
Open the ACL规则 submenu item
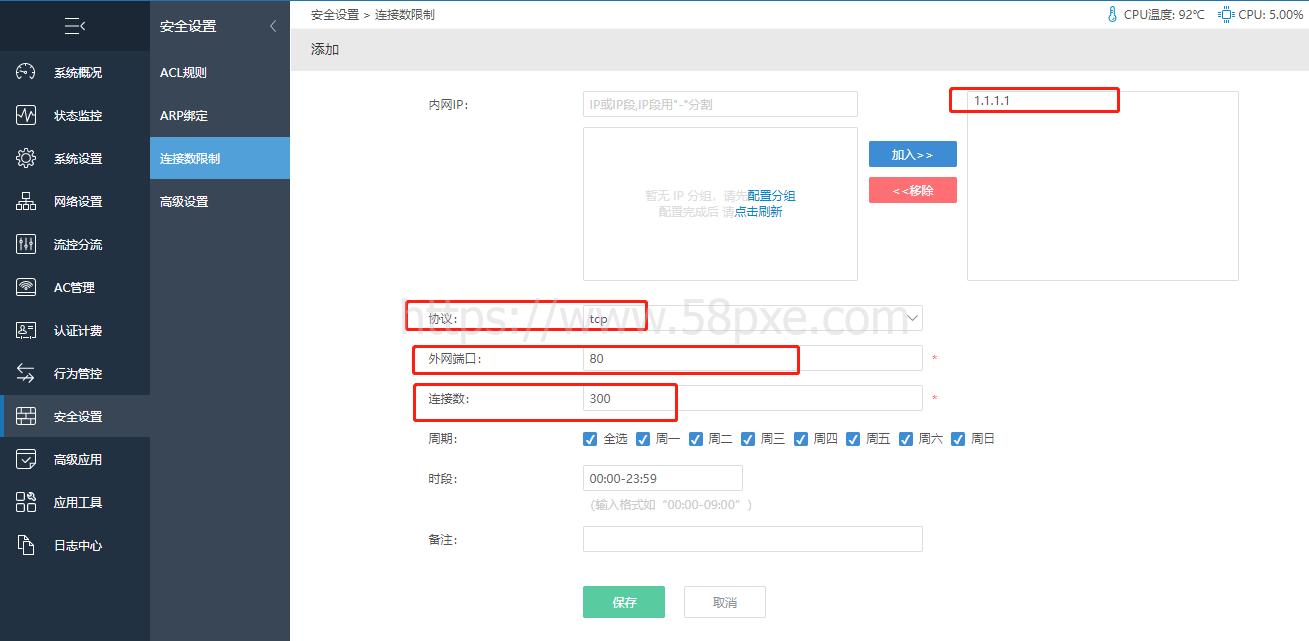tap(183, 73)
